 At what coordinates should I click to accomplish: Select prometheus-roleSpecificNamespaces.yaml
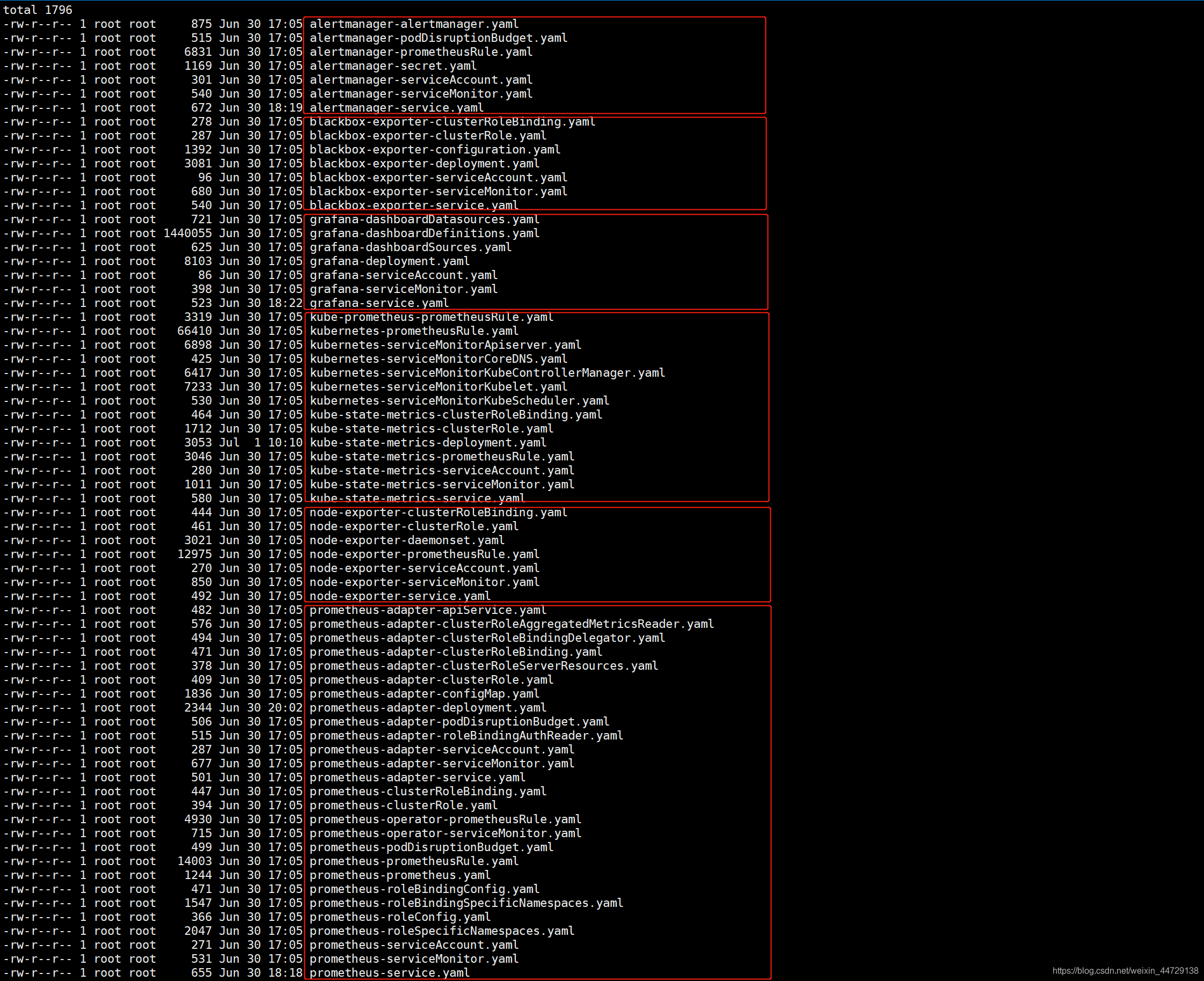(441, 931)
